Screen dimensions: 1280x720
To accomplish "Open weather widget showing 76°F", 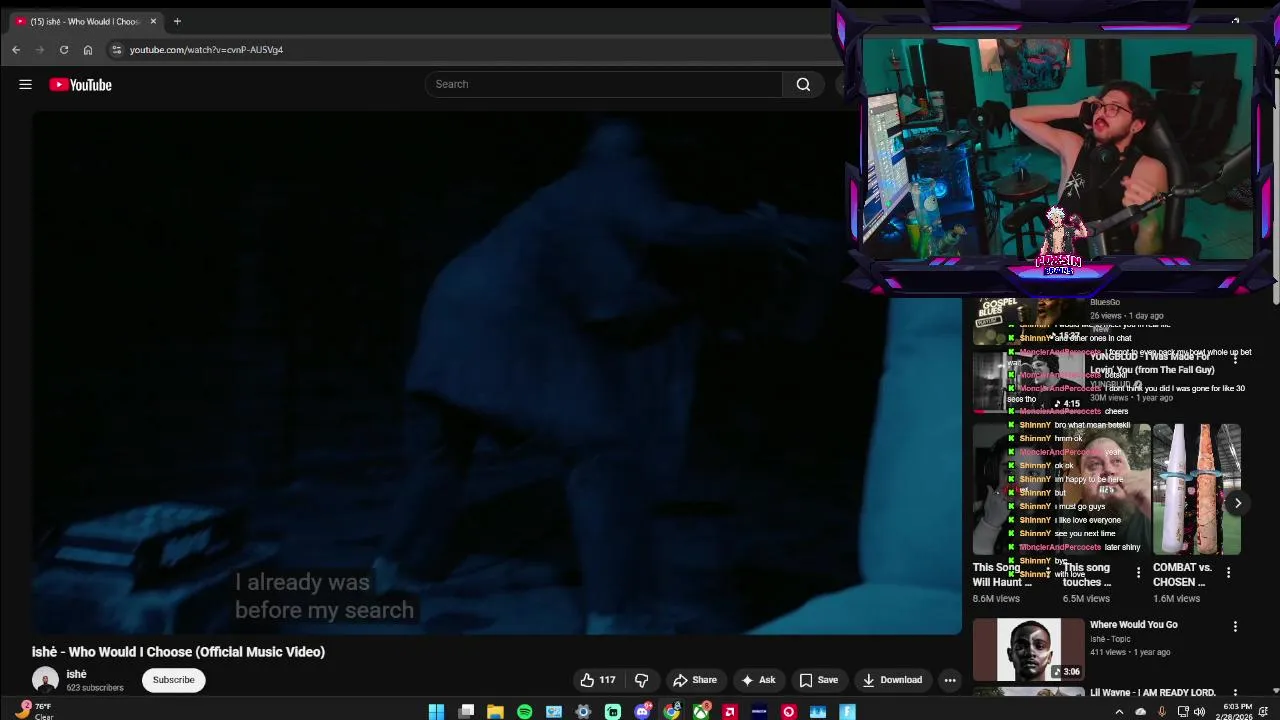I will [34, 711].
